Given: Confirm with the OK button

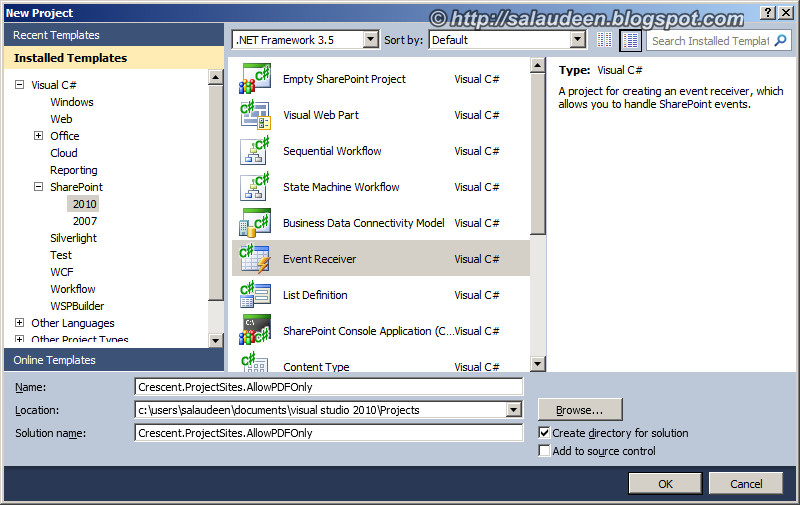Looking at the screenshot, I should [665, 484].
